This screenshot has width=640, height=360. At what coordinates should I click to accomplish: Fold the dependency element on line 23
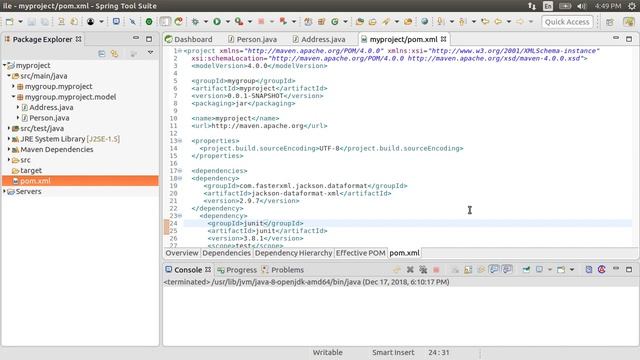(x=180, y=216)
